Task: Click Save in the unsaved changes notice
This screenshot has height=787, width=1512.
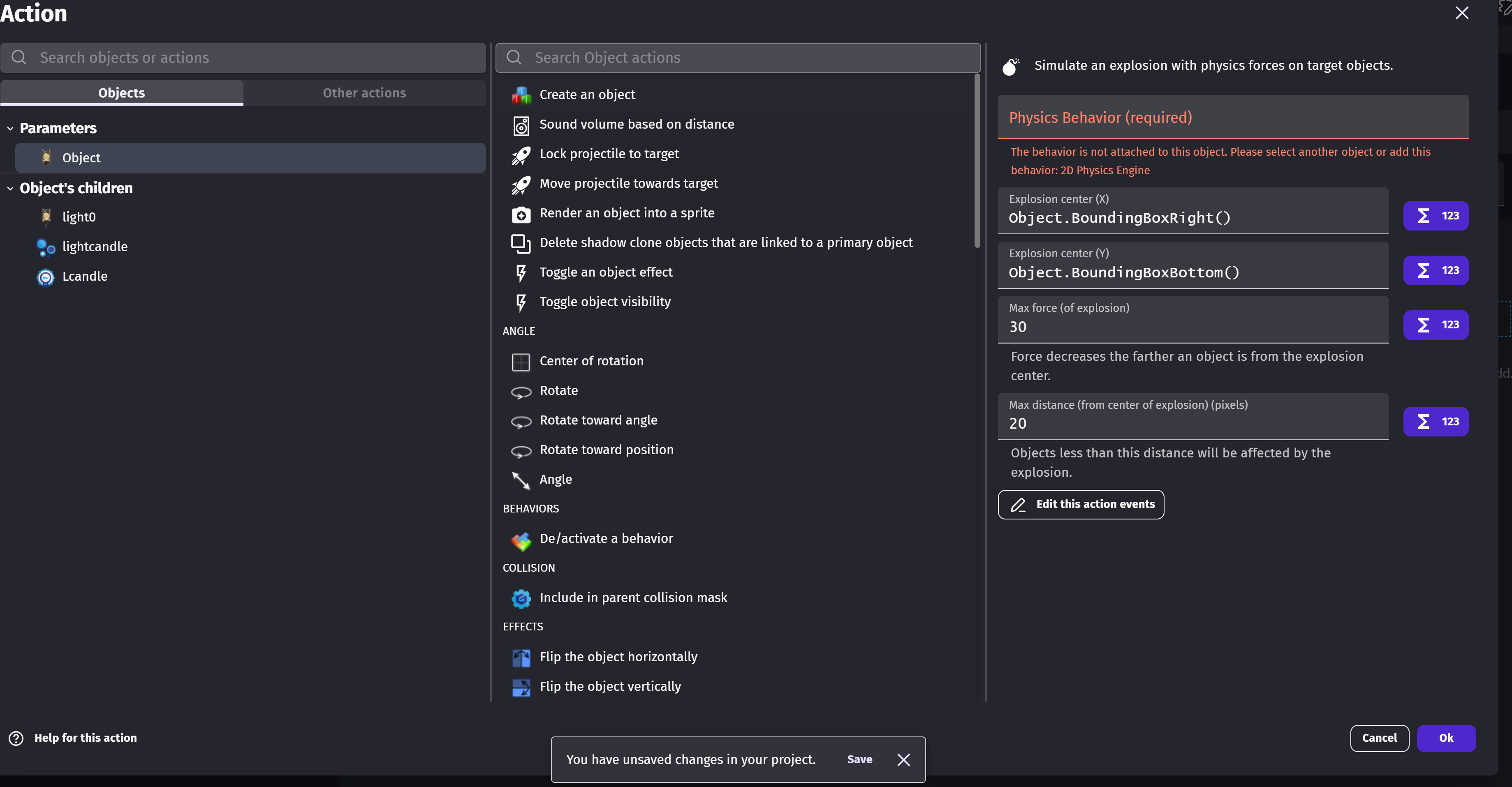Action: point(860,759)
